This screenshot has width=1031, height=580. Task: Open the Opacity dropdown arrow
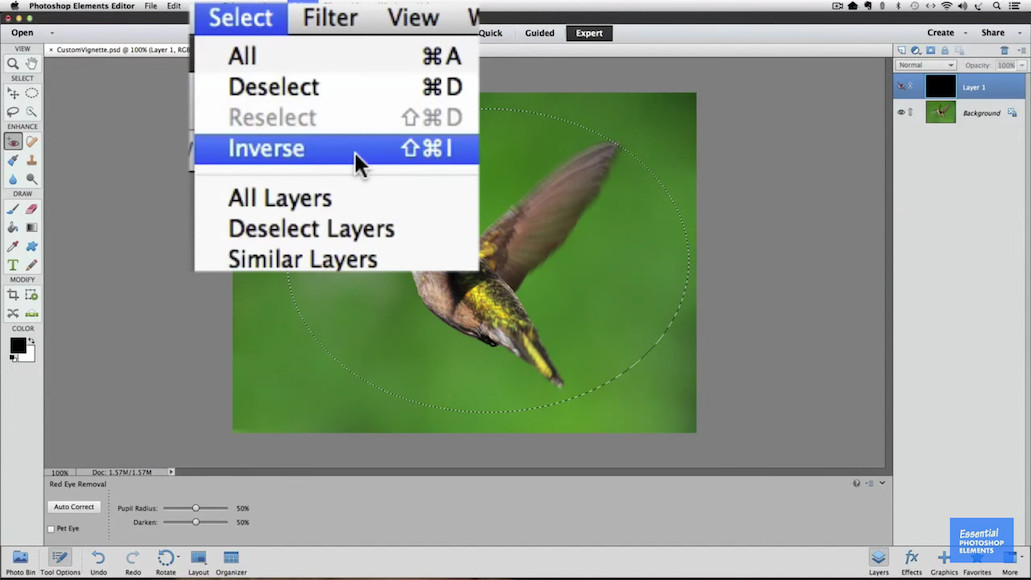click(1021, 66)
